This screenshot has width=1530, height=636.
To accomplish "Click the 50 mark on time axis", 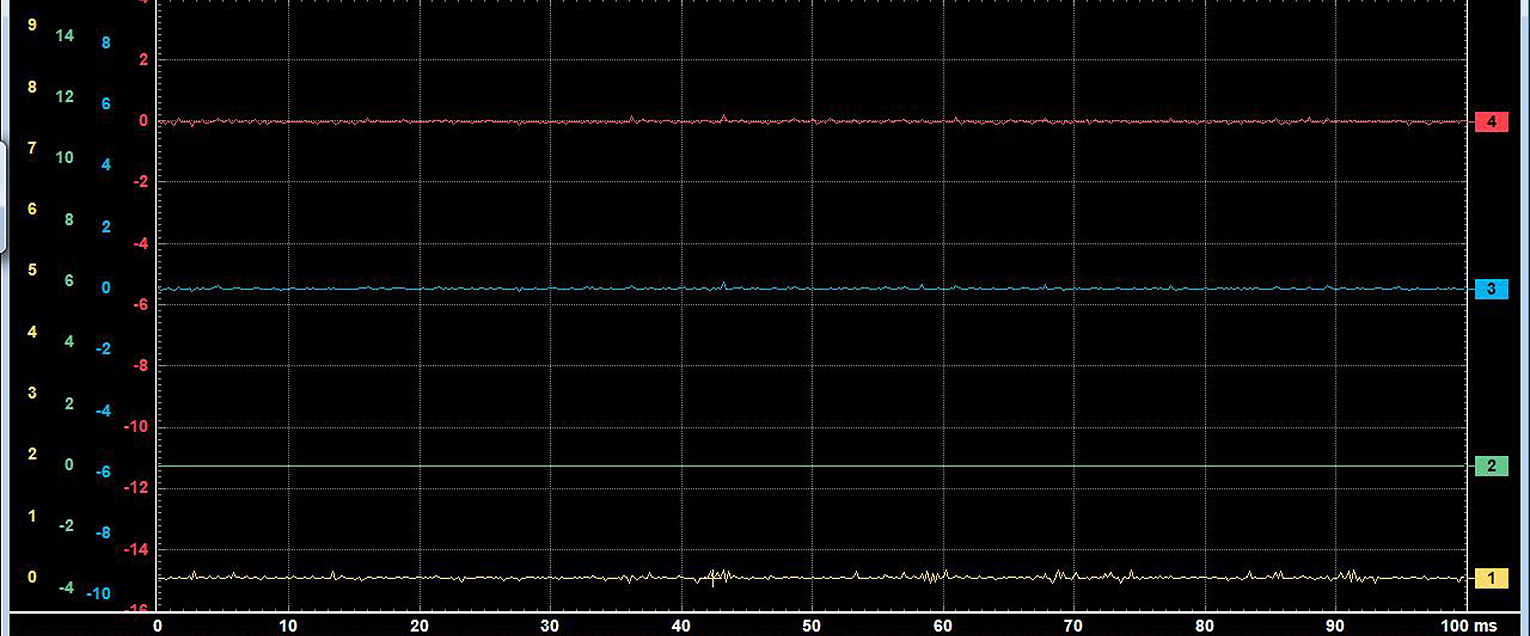I will pos(812,625).
